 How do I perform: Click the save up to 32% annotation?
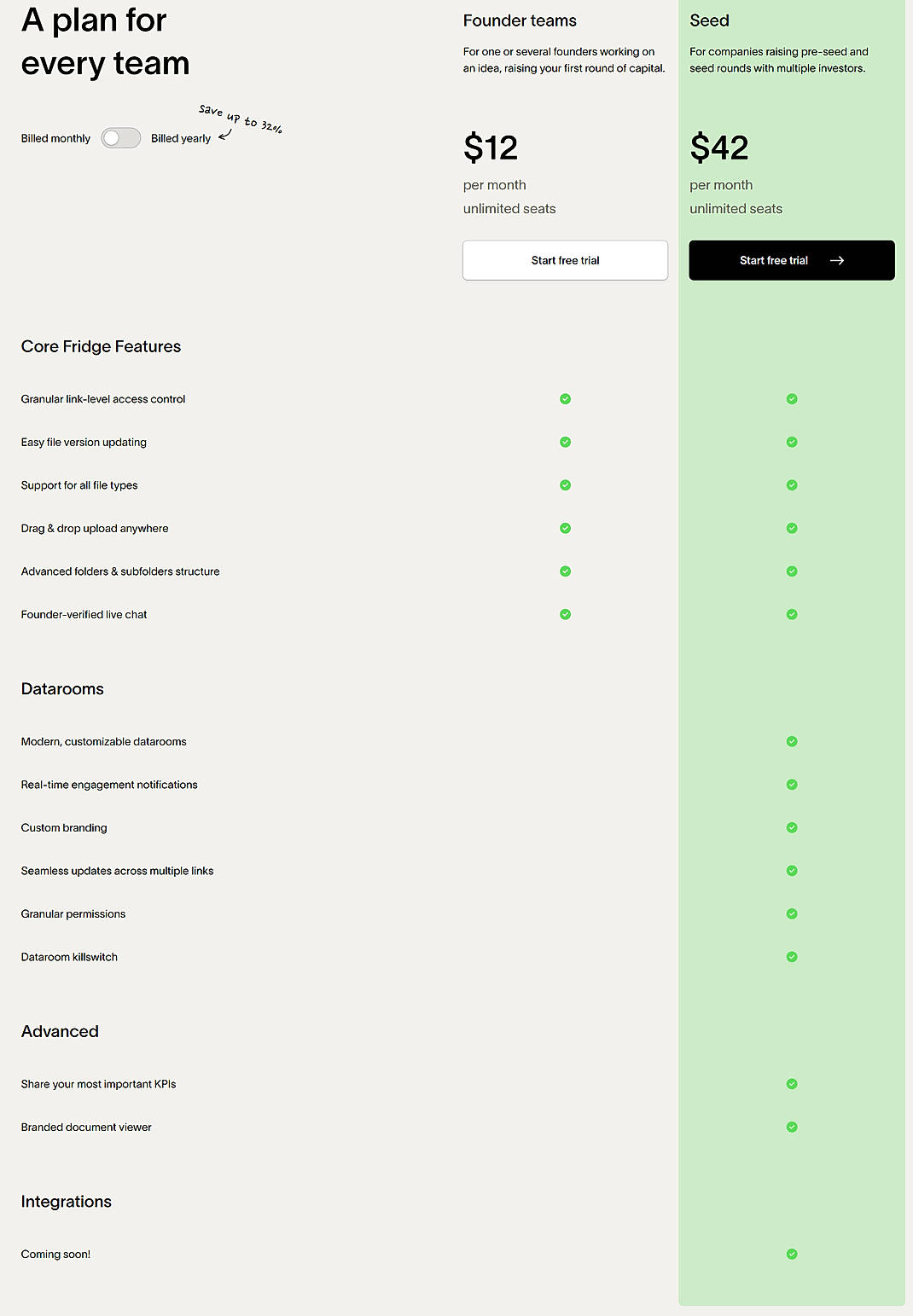240,119
